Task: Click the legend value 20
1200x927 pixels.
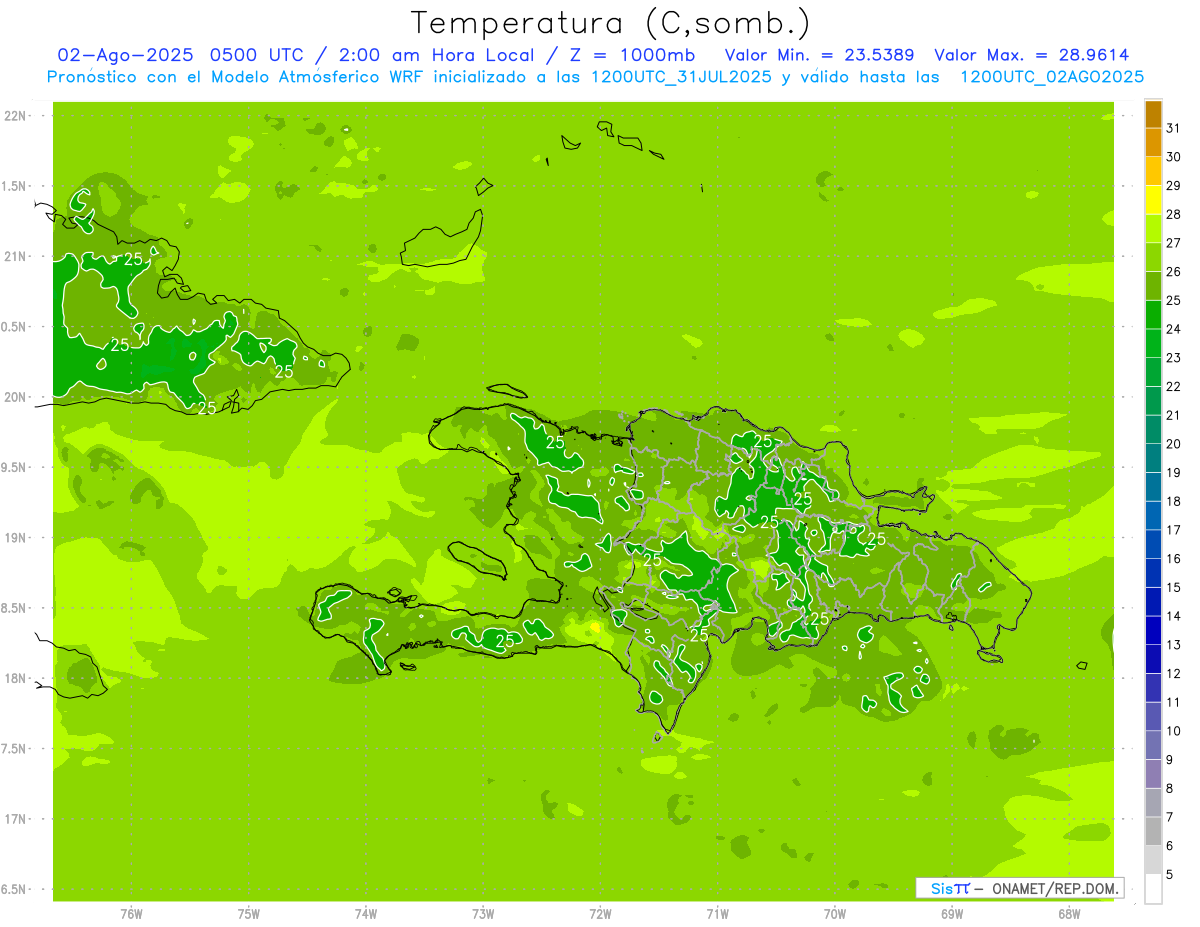Action: coord(1174,444)
